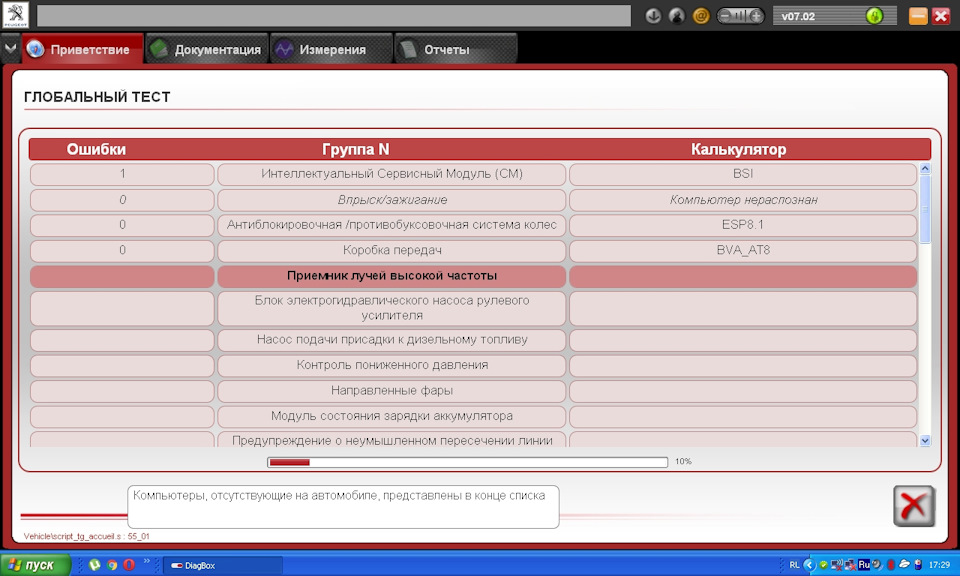Expand quick launch overflow chevrons

tap(147, 561)
